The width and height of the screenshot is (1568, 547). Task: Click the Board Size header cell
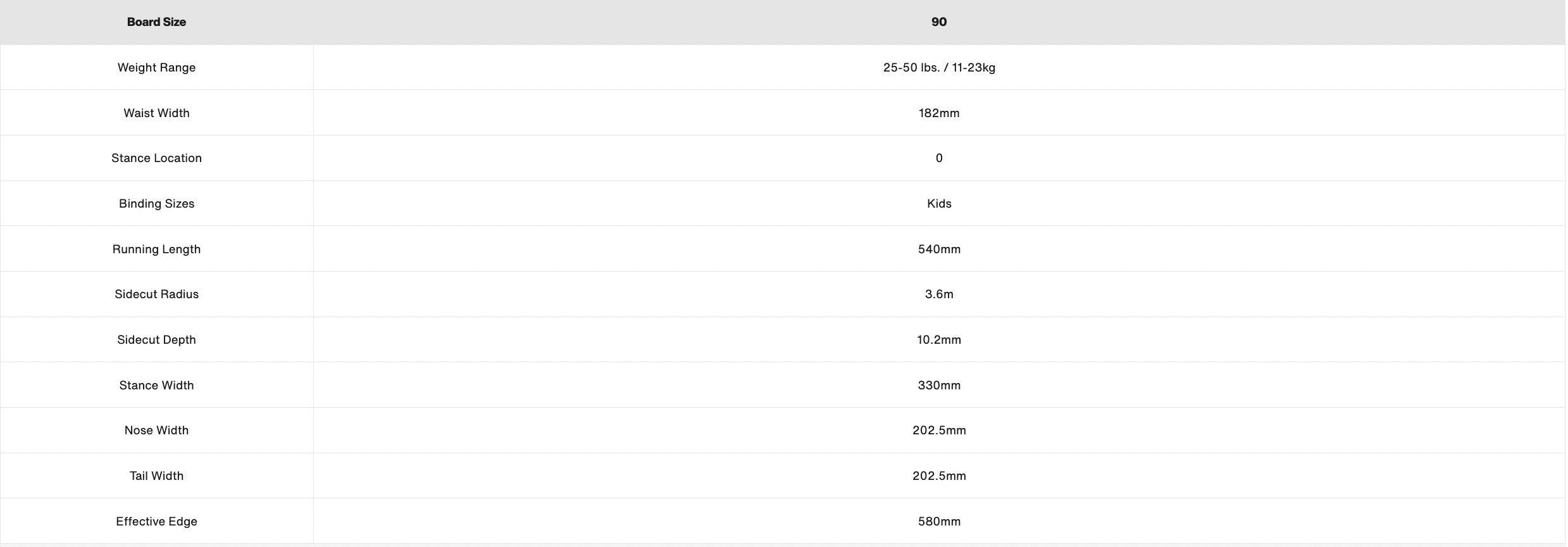(156, 22)
